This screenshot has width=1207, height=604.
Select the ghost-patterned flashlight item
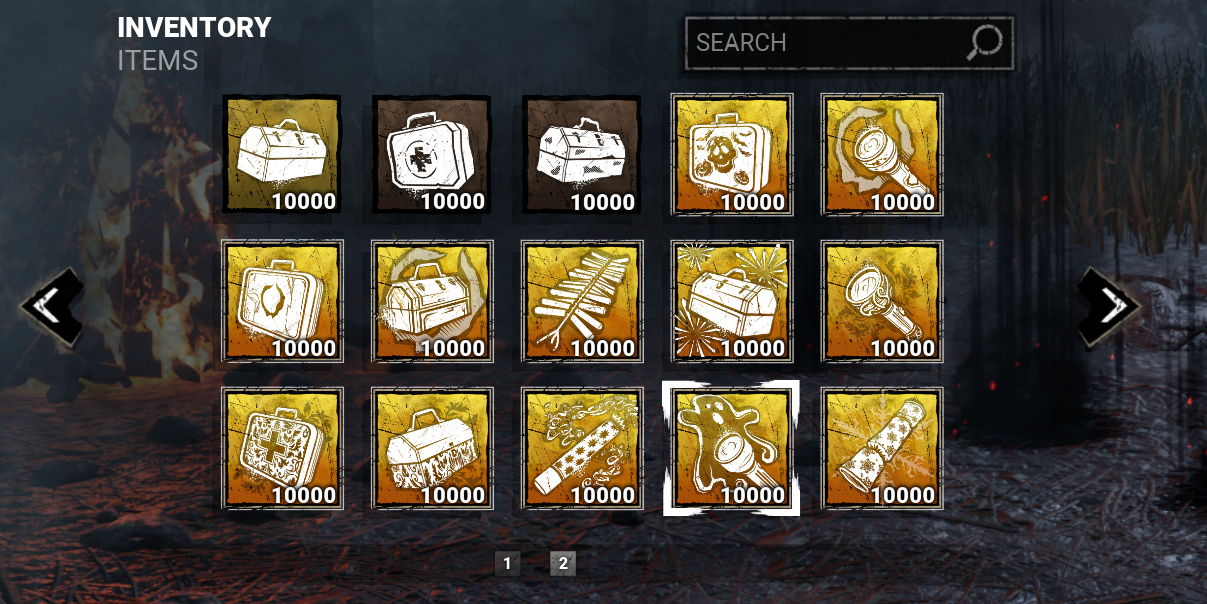731,448
